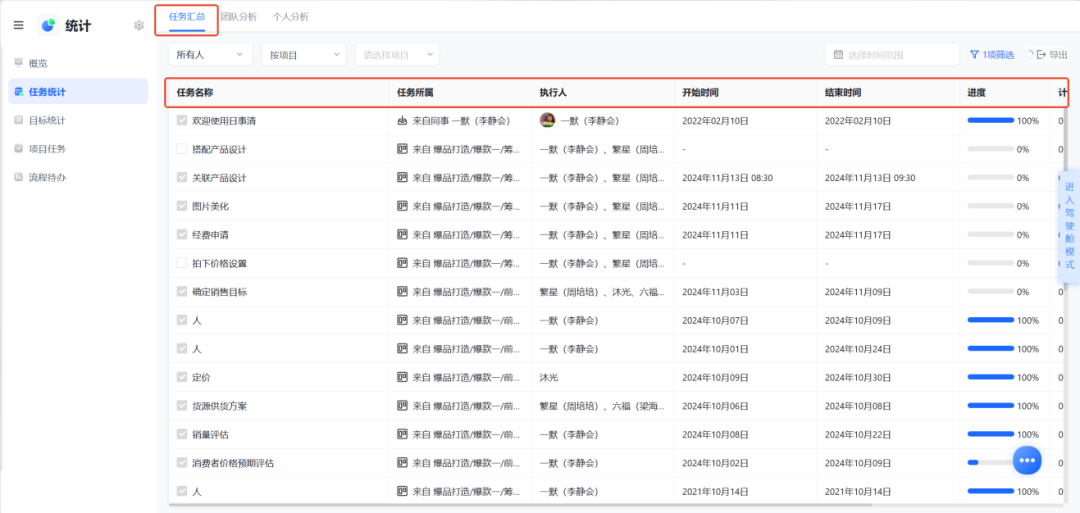
Task: Click the 消费者价格预期评估 task name
Action: [233, 463]
